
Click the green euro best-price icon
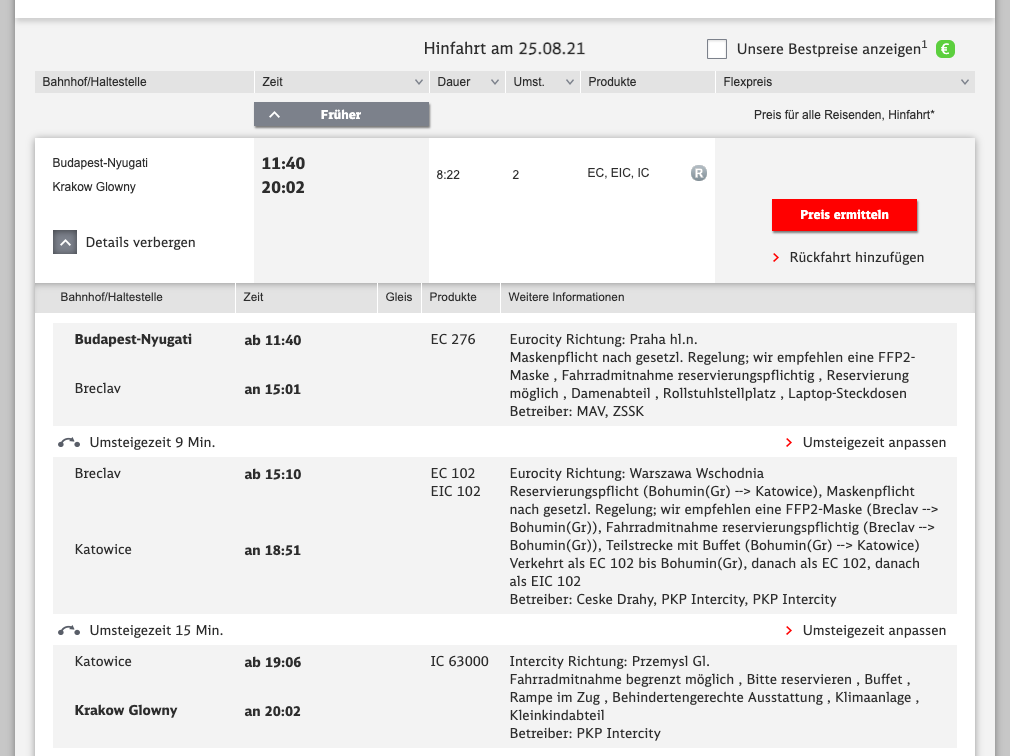point(945,49)
